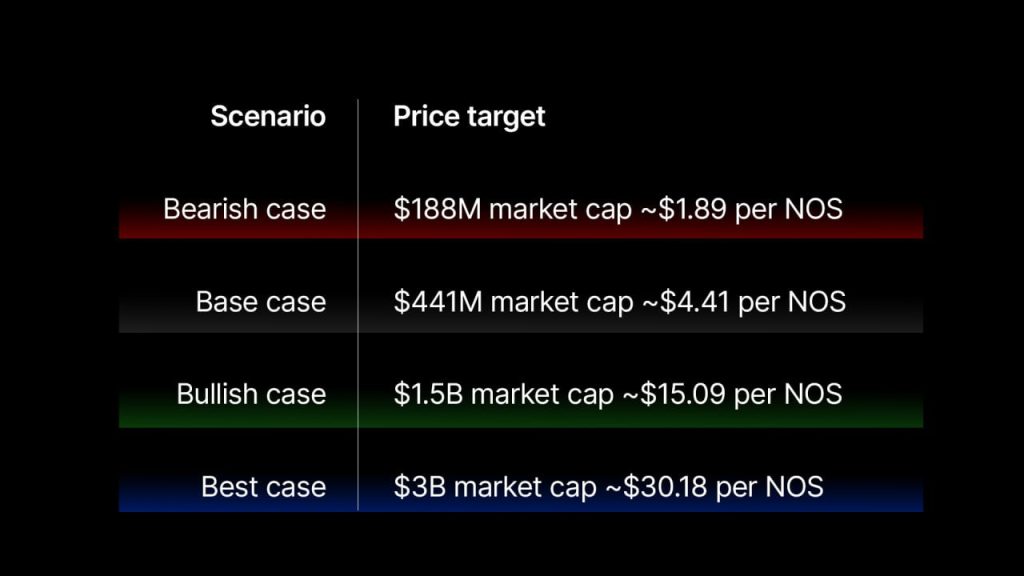The width and height of the screenshot is (1024, 576).
Task: Select the Best case label
Action: 263,486
